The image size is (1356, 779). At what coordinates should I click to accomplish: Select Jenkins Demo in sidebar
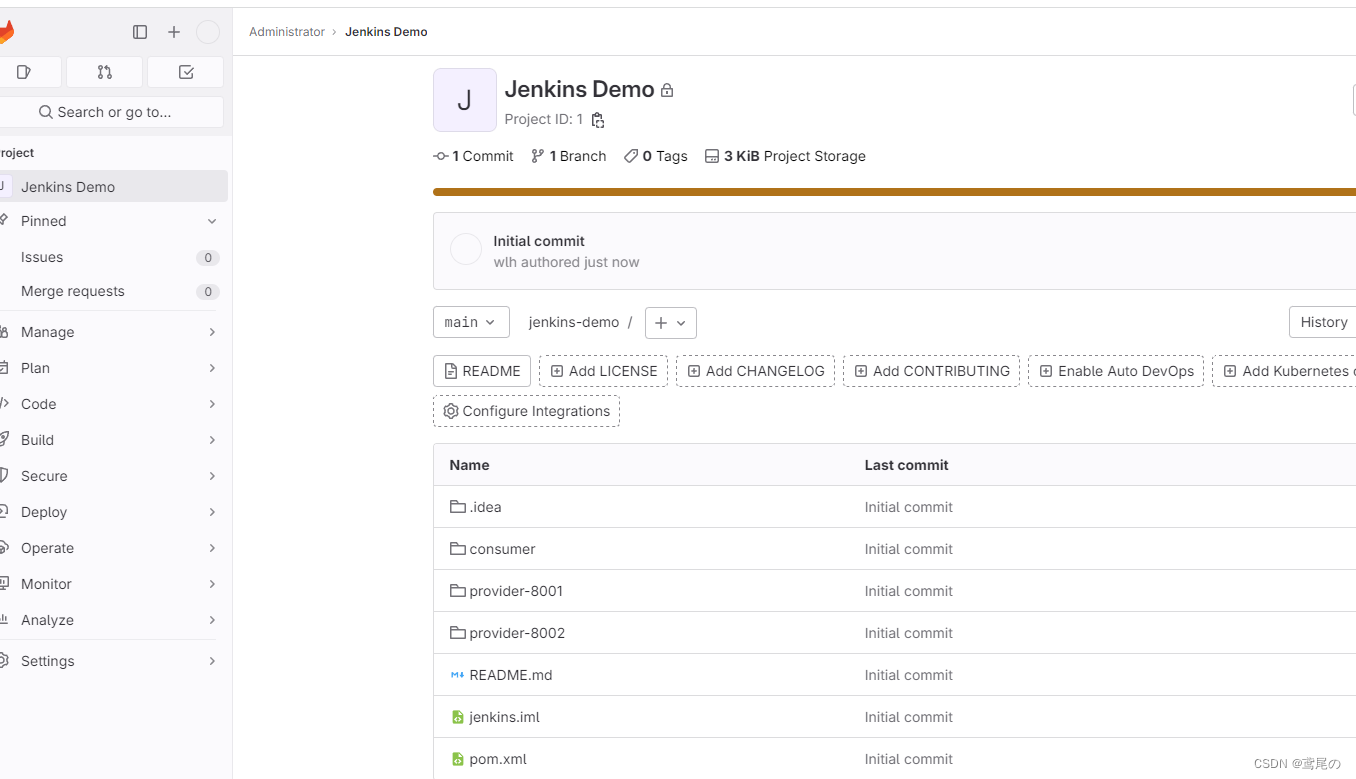(x=114, y=186)
